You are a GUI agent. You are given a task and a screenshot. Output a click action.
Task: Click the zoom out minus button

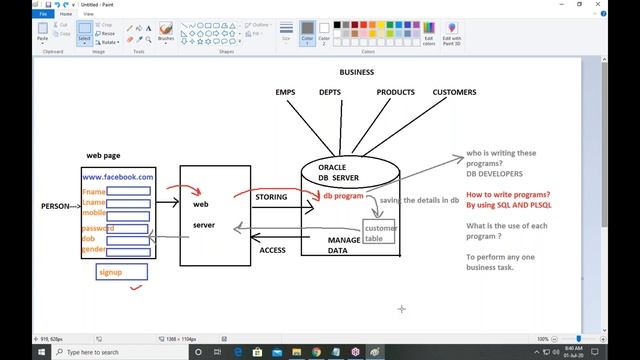pos(554,339)
